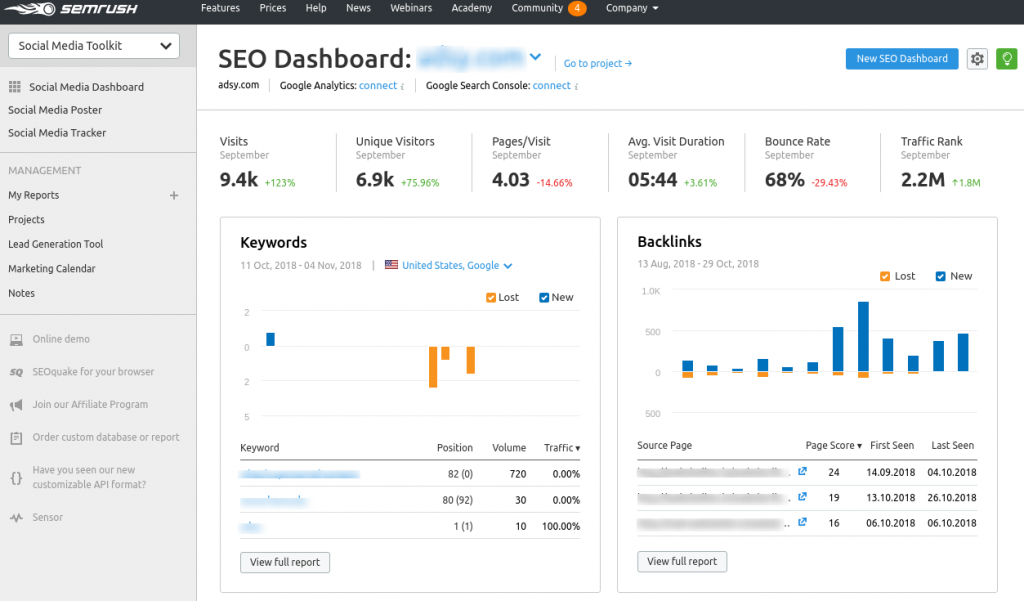1024x601 pixels.
Task: Open Projects in sidebar
Action: pyautogui.click(x=26, y=219)
